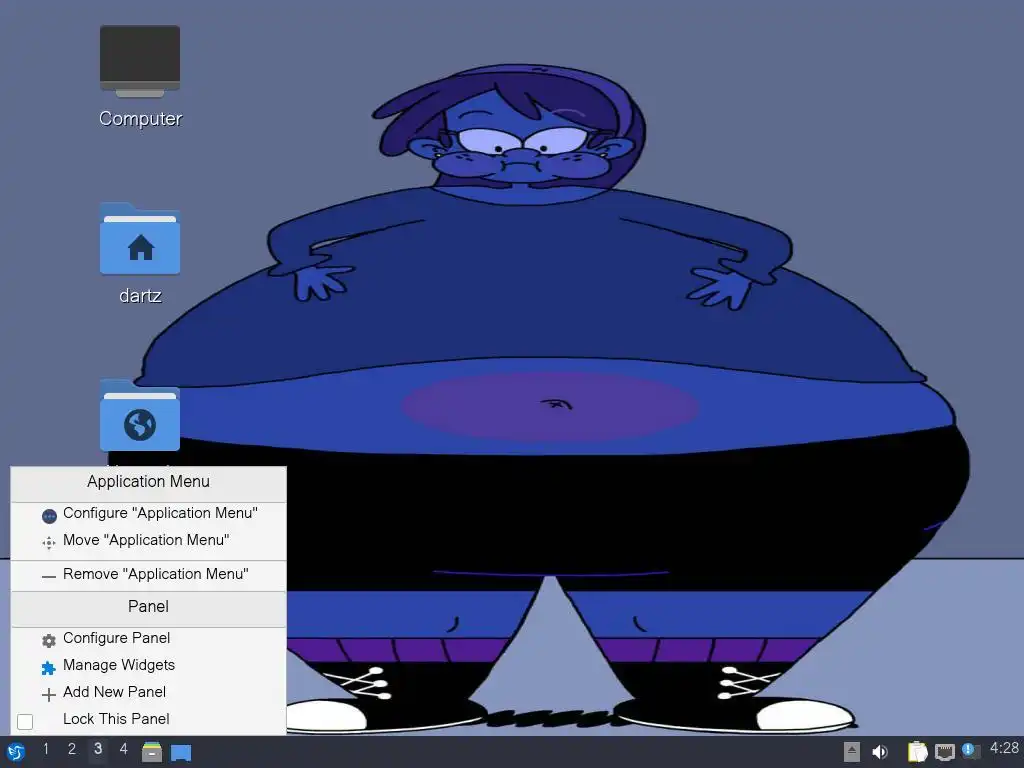Tick the Lock This Panel checkbox
The height and width of the screenshot is (768, 1024).
25,721
